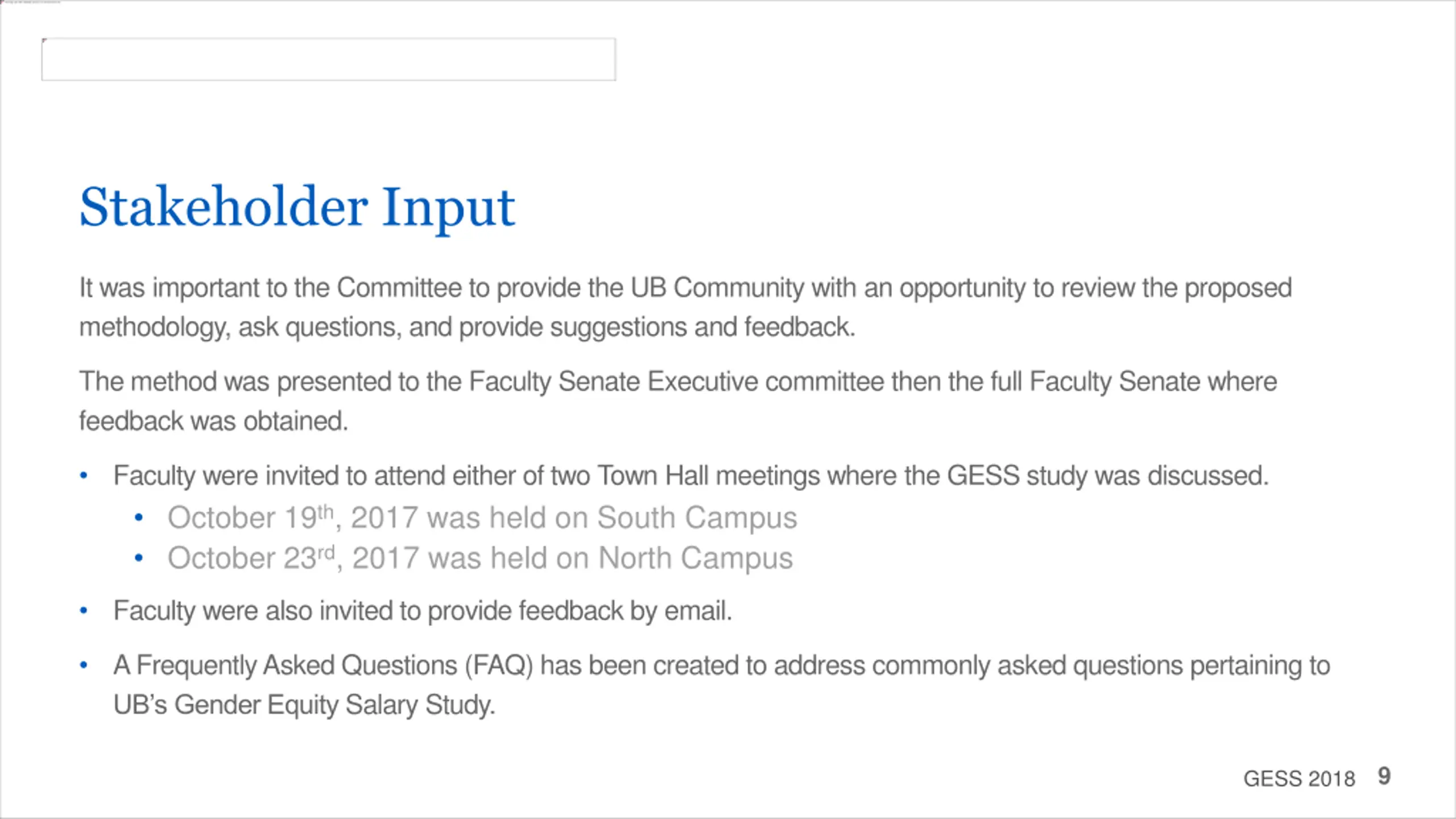Click the bullet before October 19th

point(138,518)
